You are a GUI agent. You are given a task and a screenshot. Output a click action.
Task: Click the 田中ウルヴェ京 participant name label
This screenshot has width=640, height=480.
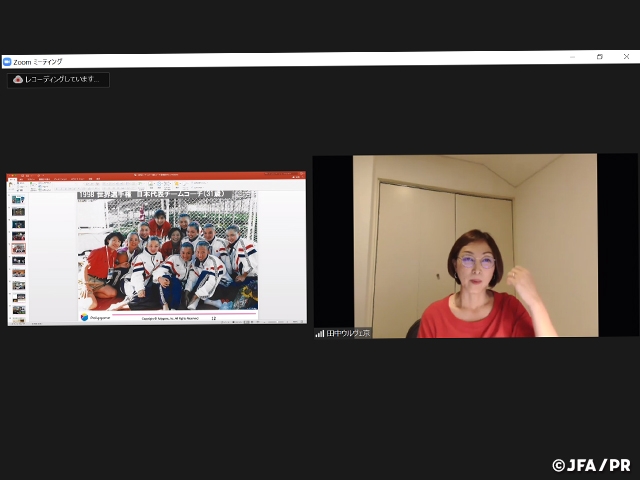348,333
